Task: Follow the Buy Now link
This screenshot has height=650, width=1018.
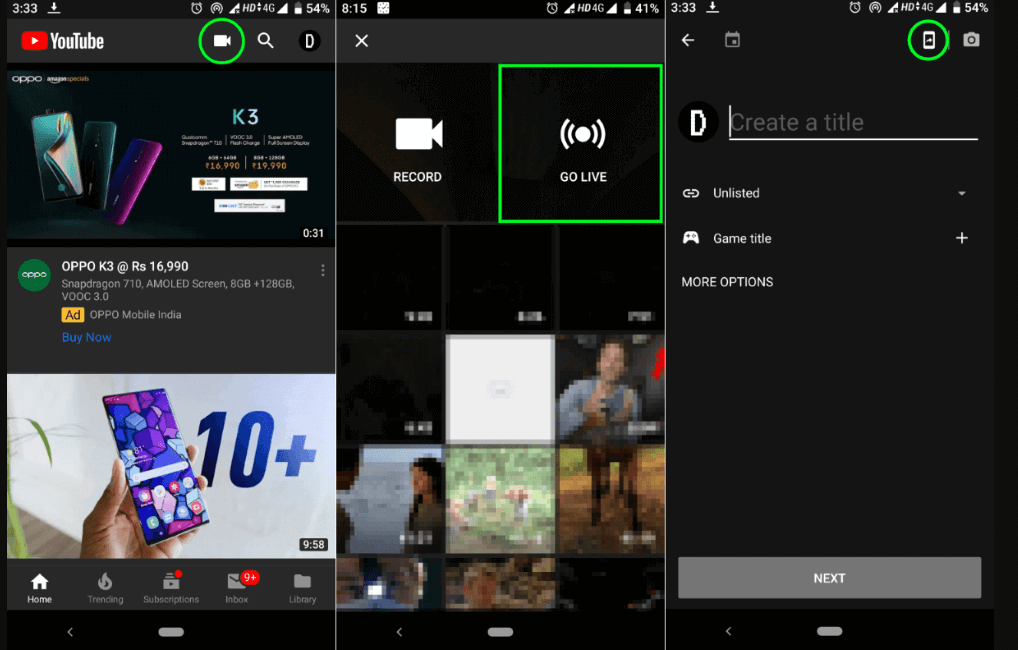Action: click(x=86, y=337)
